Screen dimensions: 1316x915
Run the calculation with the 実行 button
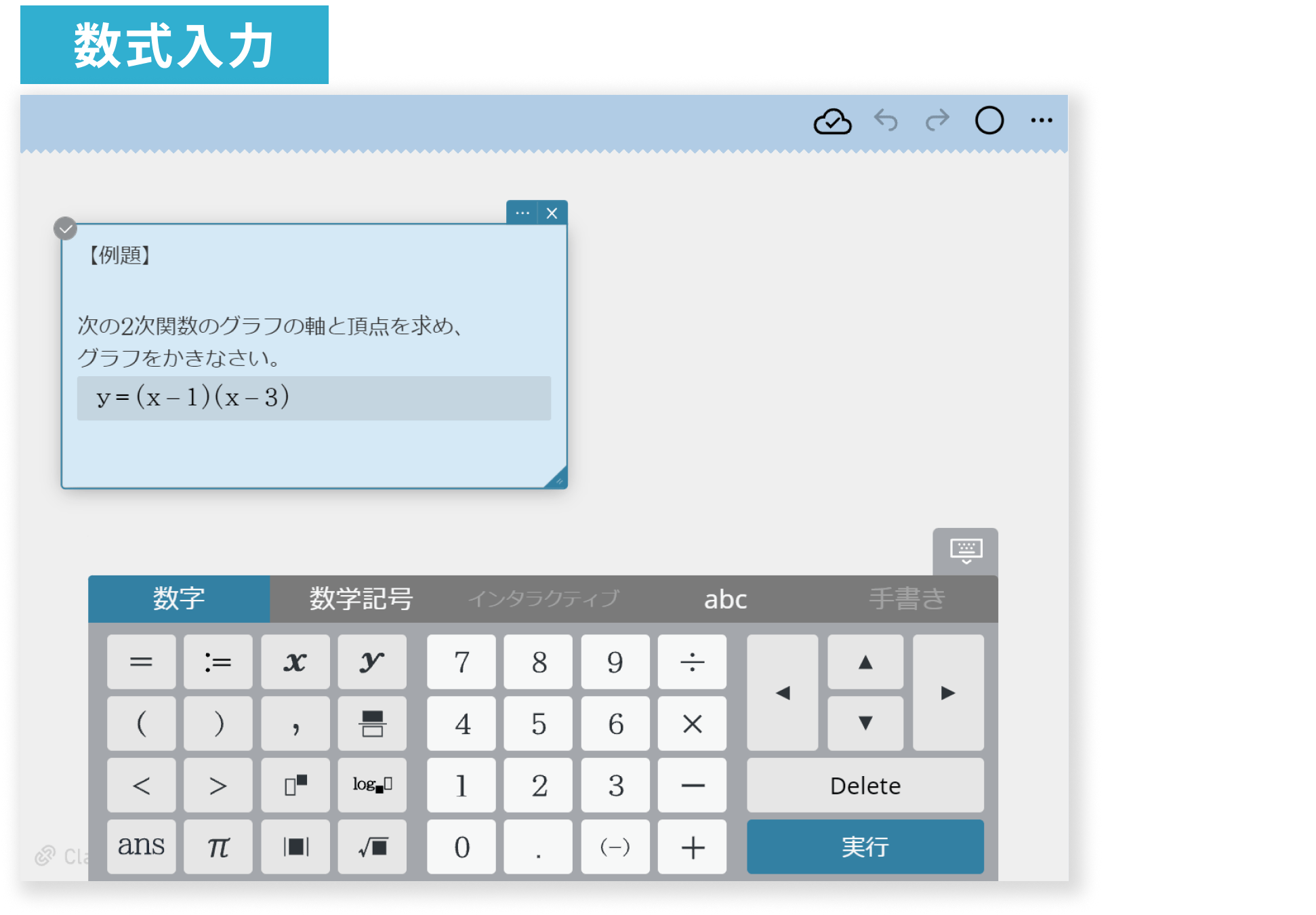click(x=865, y=847)
